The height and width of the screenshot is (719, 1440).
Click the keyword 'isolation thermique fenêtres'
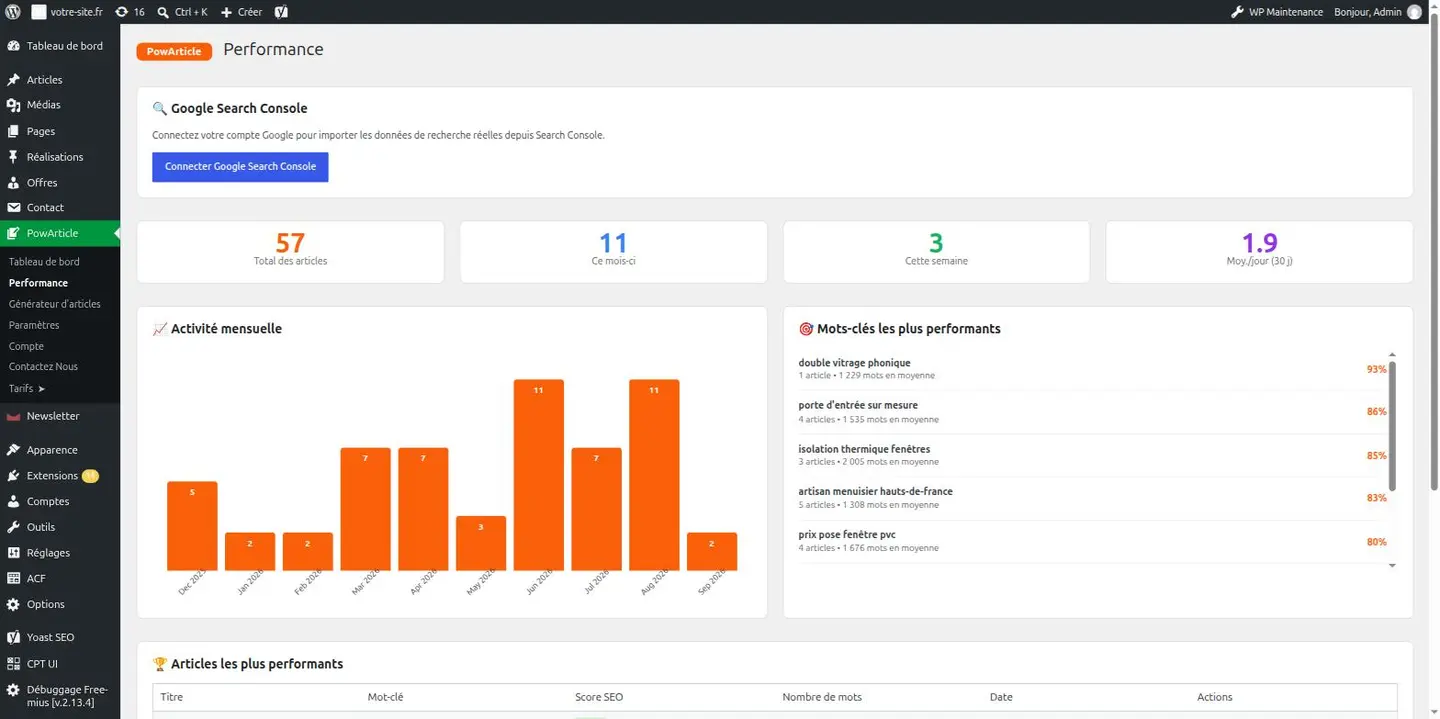tap(864, 449)
